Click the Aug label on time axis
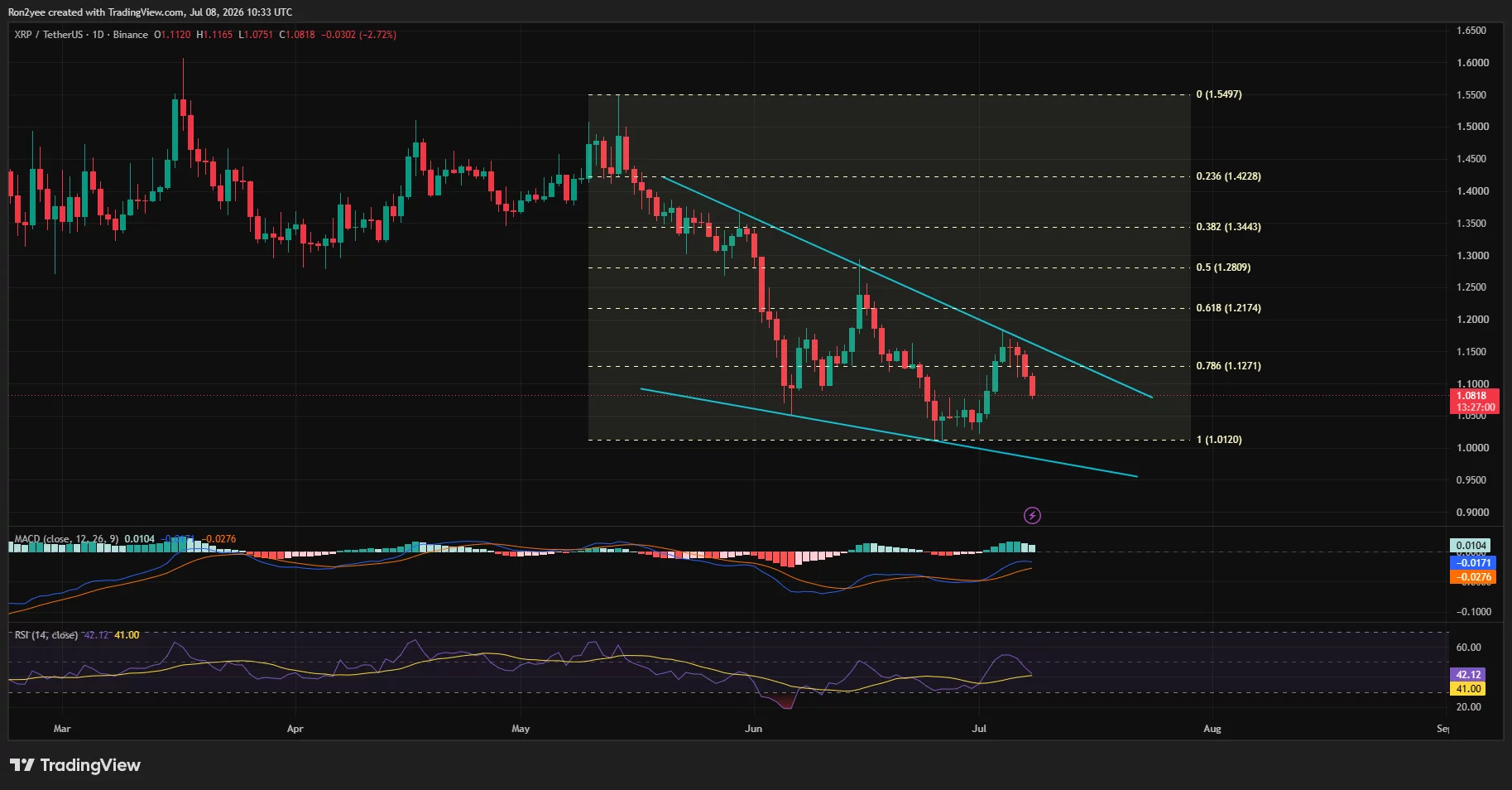1512x790 pixels. coord(1212,729)
